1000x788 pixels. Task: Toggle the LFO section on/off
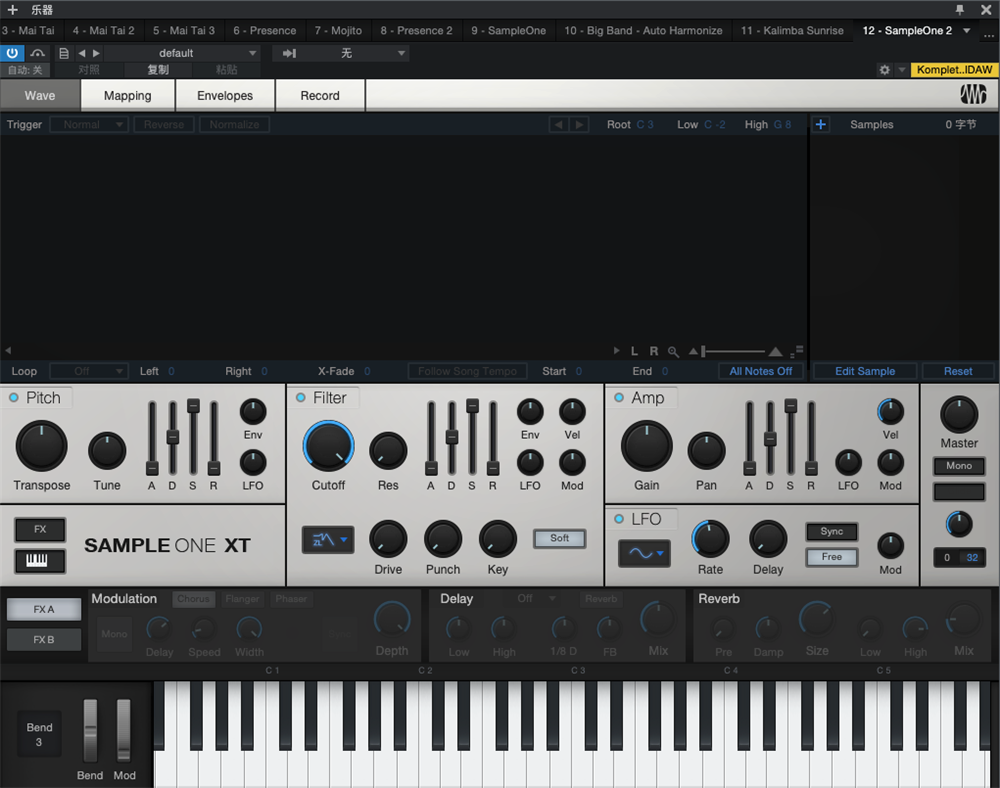click(x=619, y=519)
